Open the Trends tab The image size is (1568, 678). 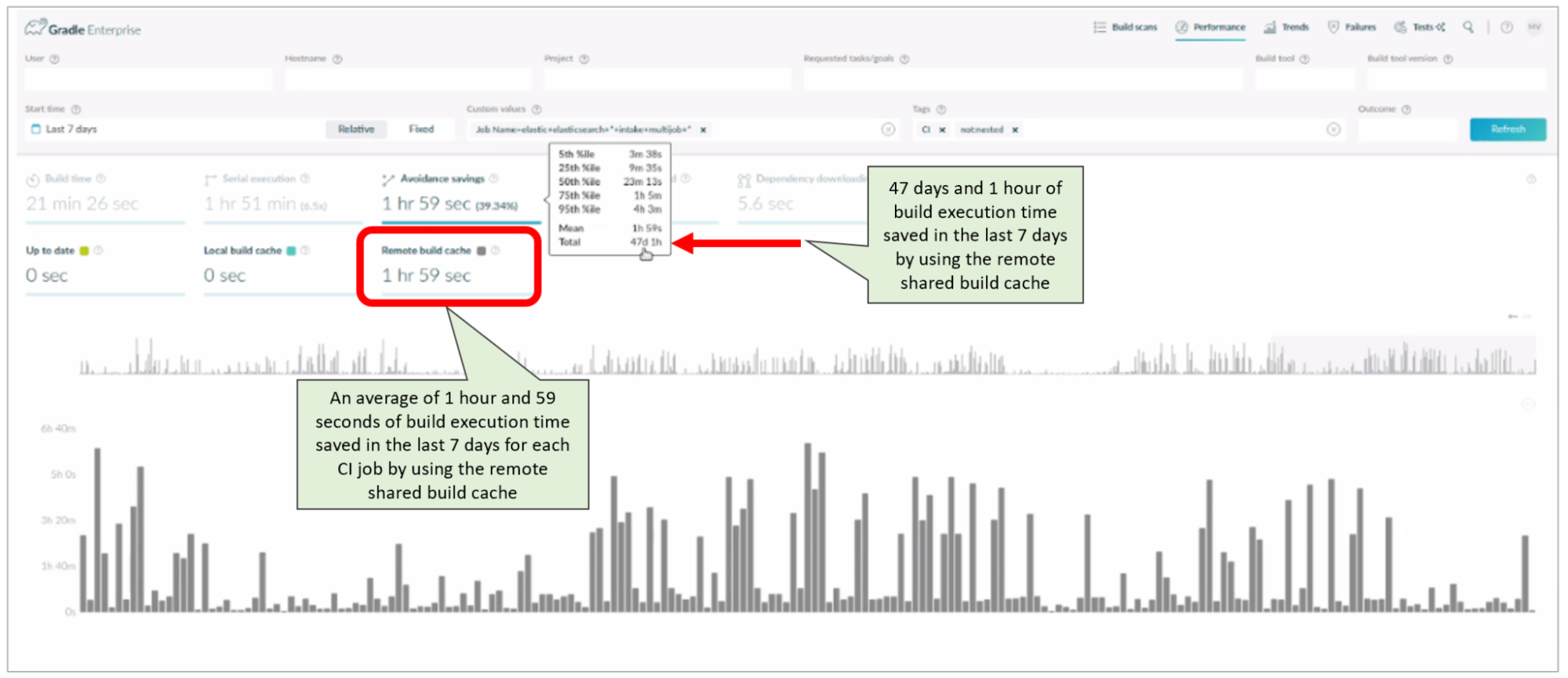pyautogui.click(x=1286, y=27)
